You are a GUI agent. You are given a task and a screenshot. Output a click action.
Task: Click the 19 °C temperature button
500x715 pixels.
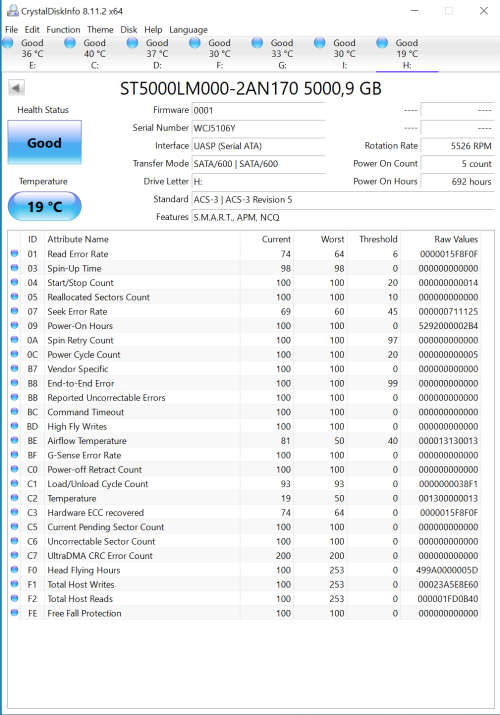[45, 207]
